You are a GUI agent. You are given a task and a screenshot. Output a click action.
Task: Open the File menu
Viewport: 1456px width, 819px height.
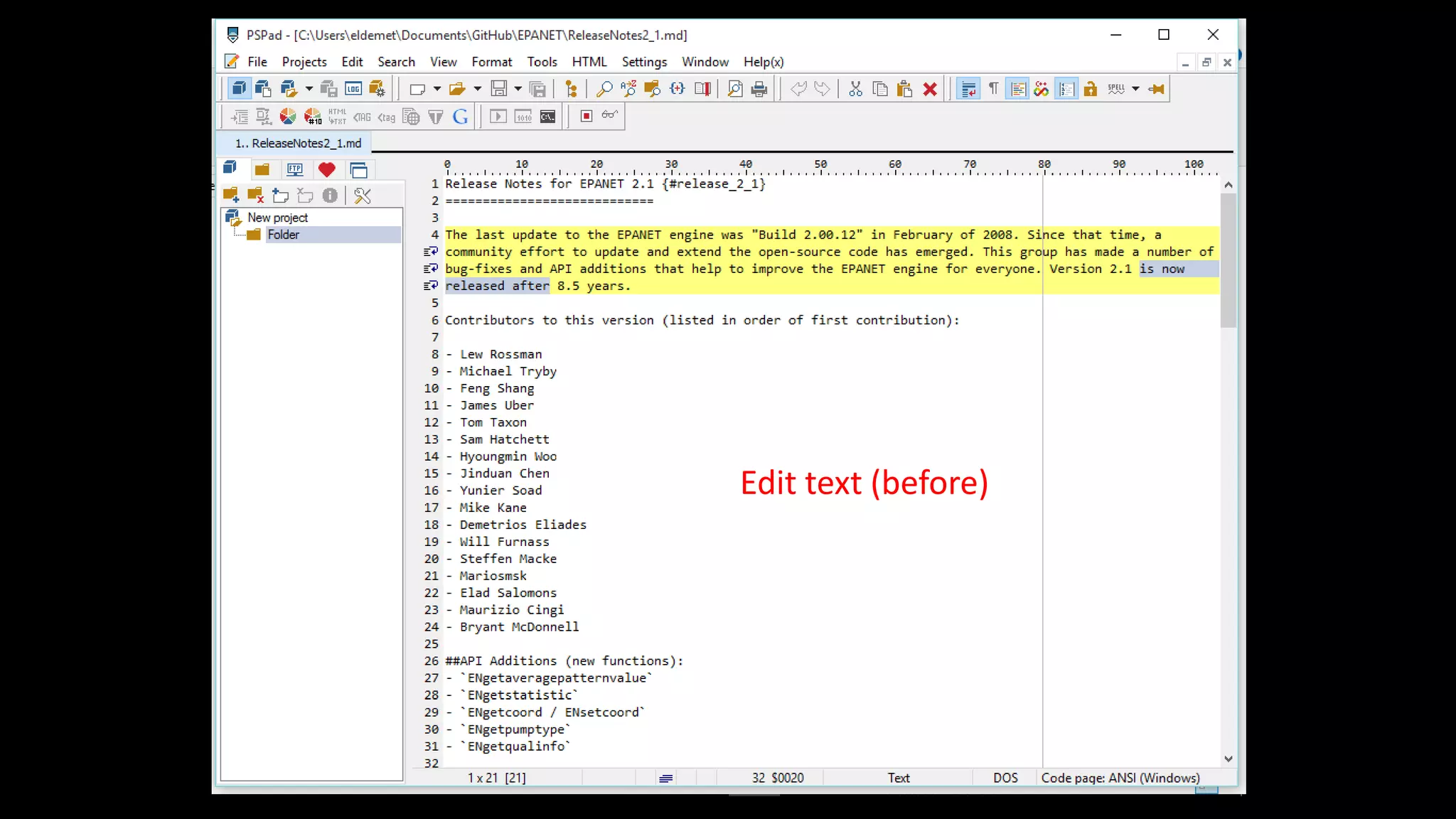click(x=257, y=62)
